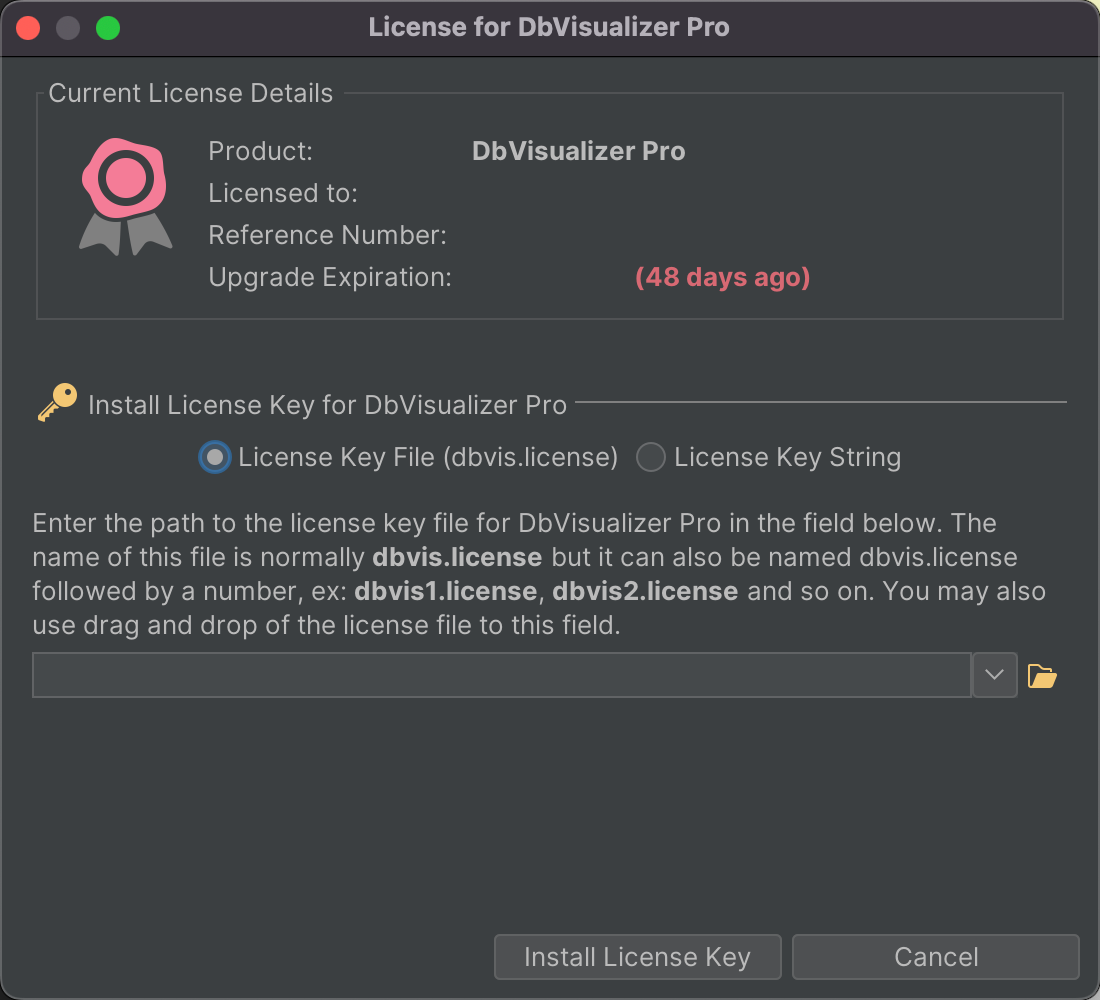Click the "Licensed to:" label

(283, 193)
